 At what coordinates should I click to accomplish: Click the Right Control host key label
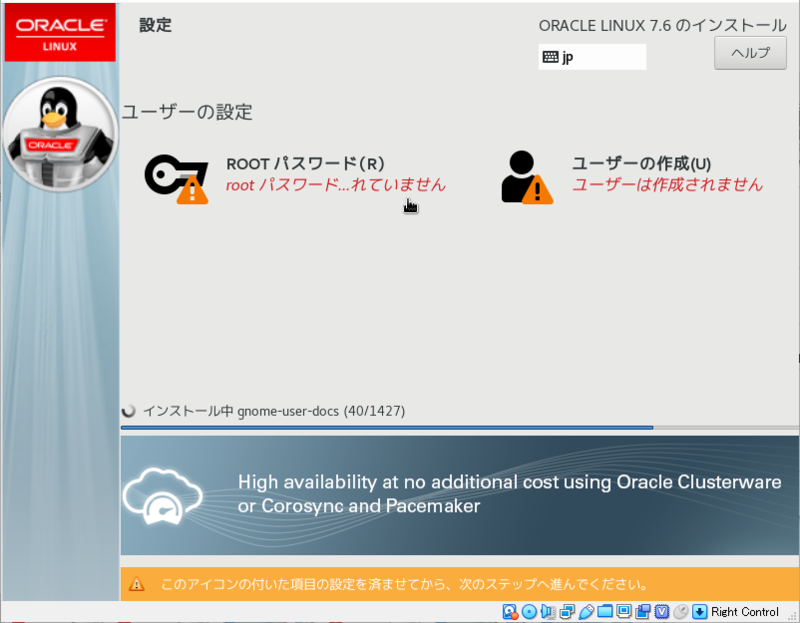click(x=745, y=612)
